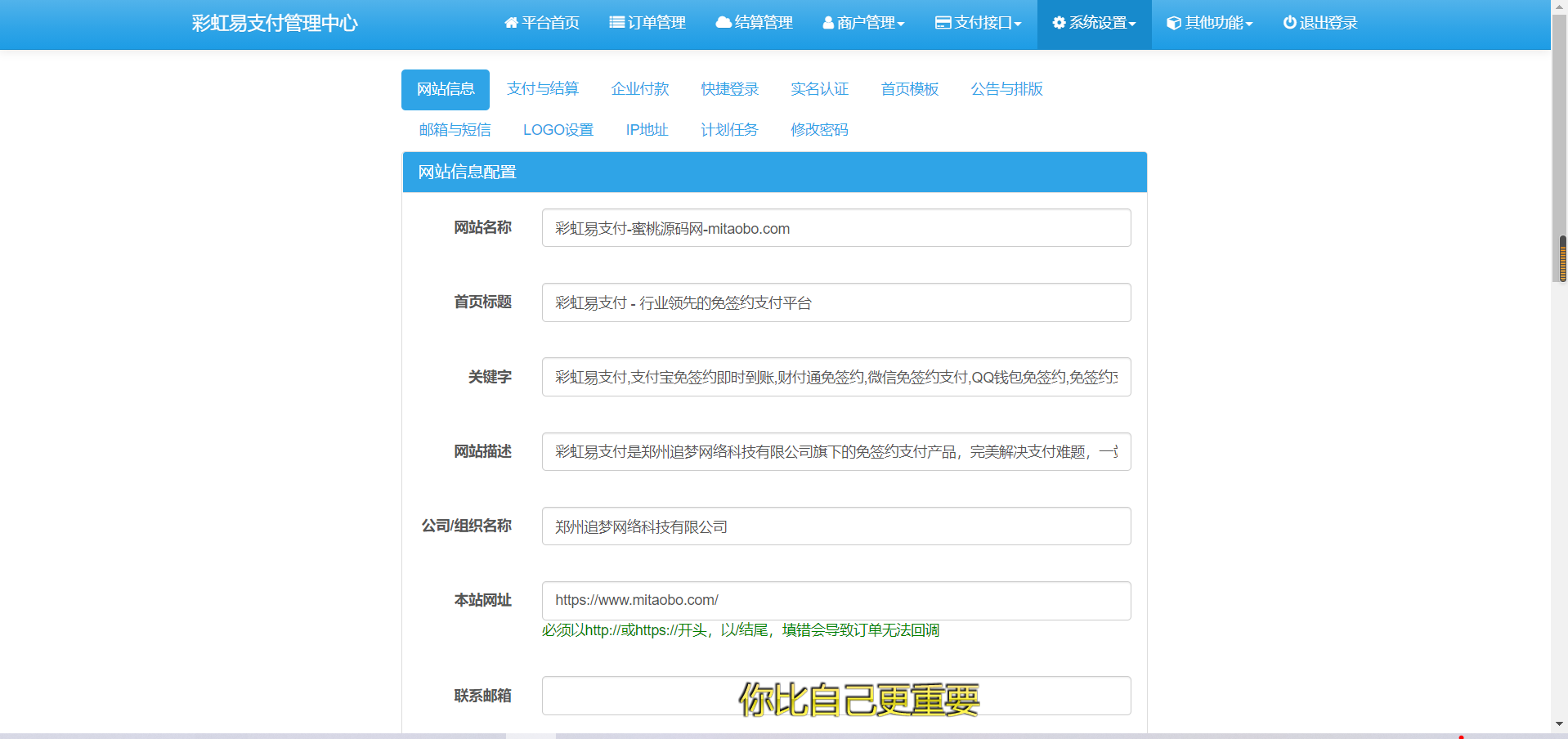Click the credit card icon beside 支付接口
The height and width of the screenshot is (739, 1568).
click(x=943, y=23)
